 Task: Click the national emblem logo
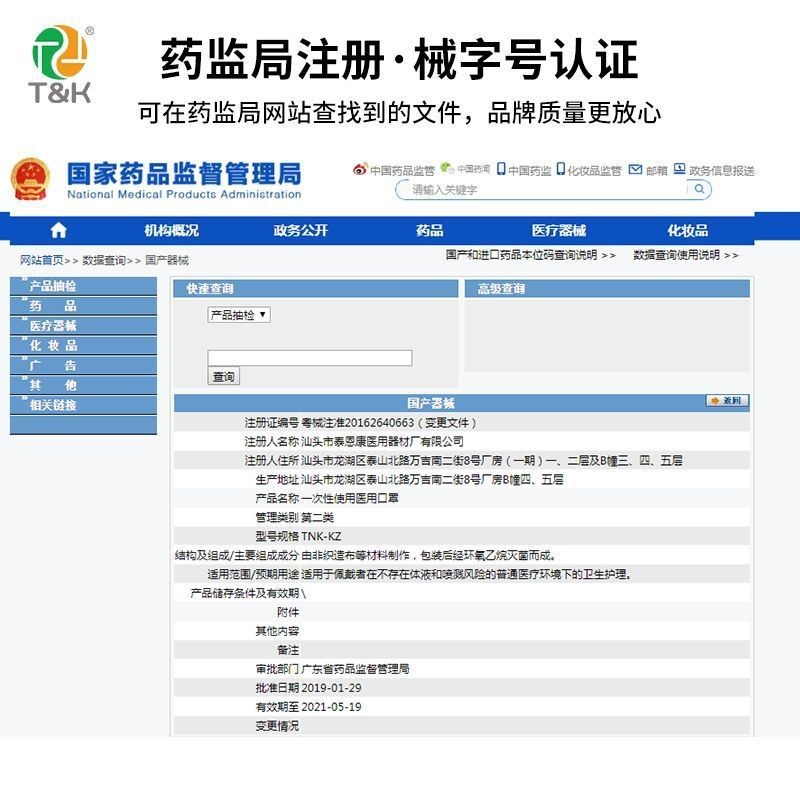pos(30,179)
